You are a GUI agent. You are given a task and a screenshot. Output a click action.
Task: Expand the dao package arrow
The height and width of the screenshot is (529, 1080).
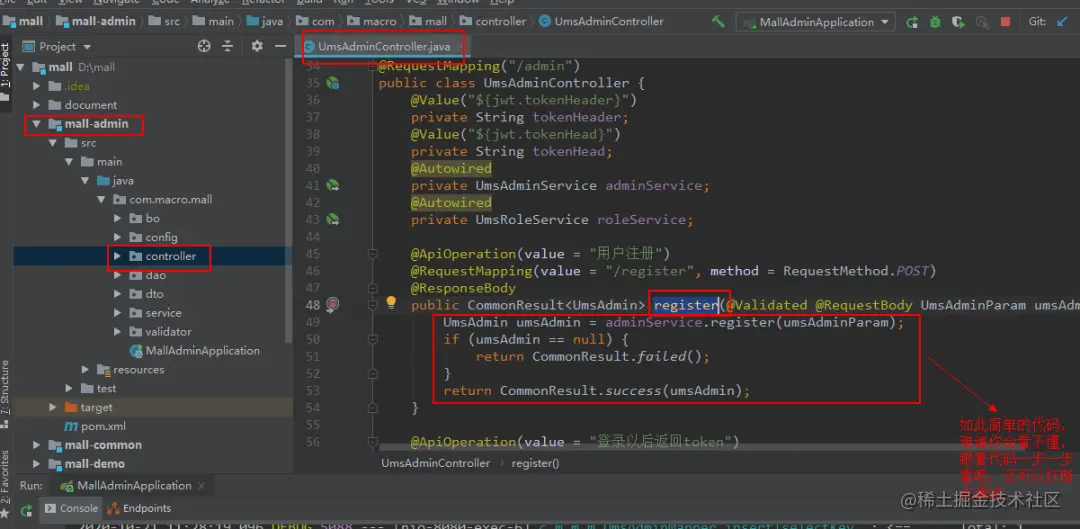[x=117, y=275]
